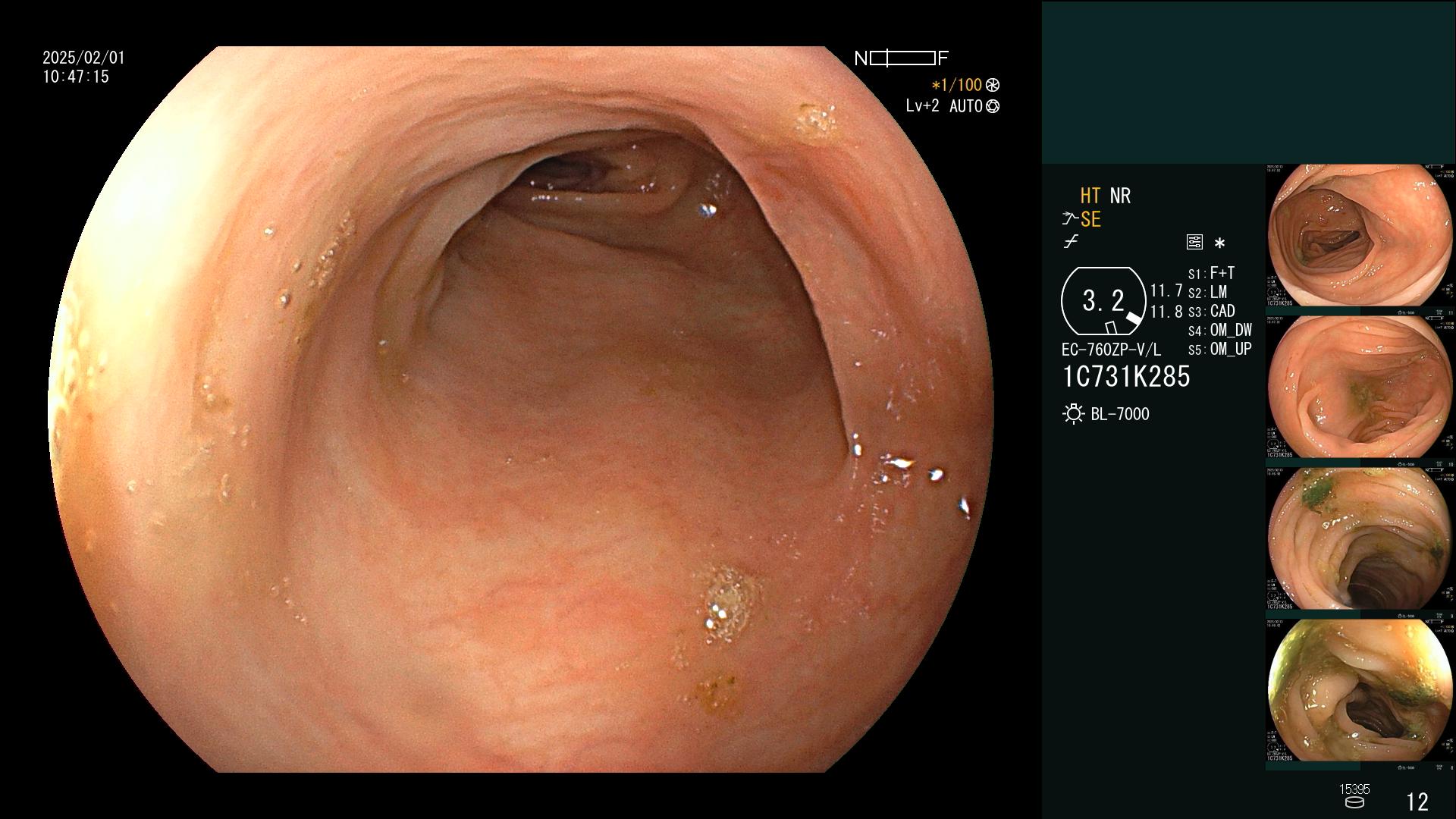
Task: Open the settings sliders panel icon
Action: tap(1194, 242)
